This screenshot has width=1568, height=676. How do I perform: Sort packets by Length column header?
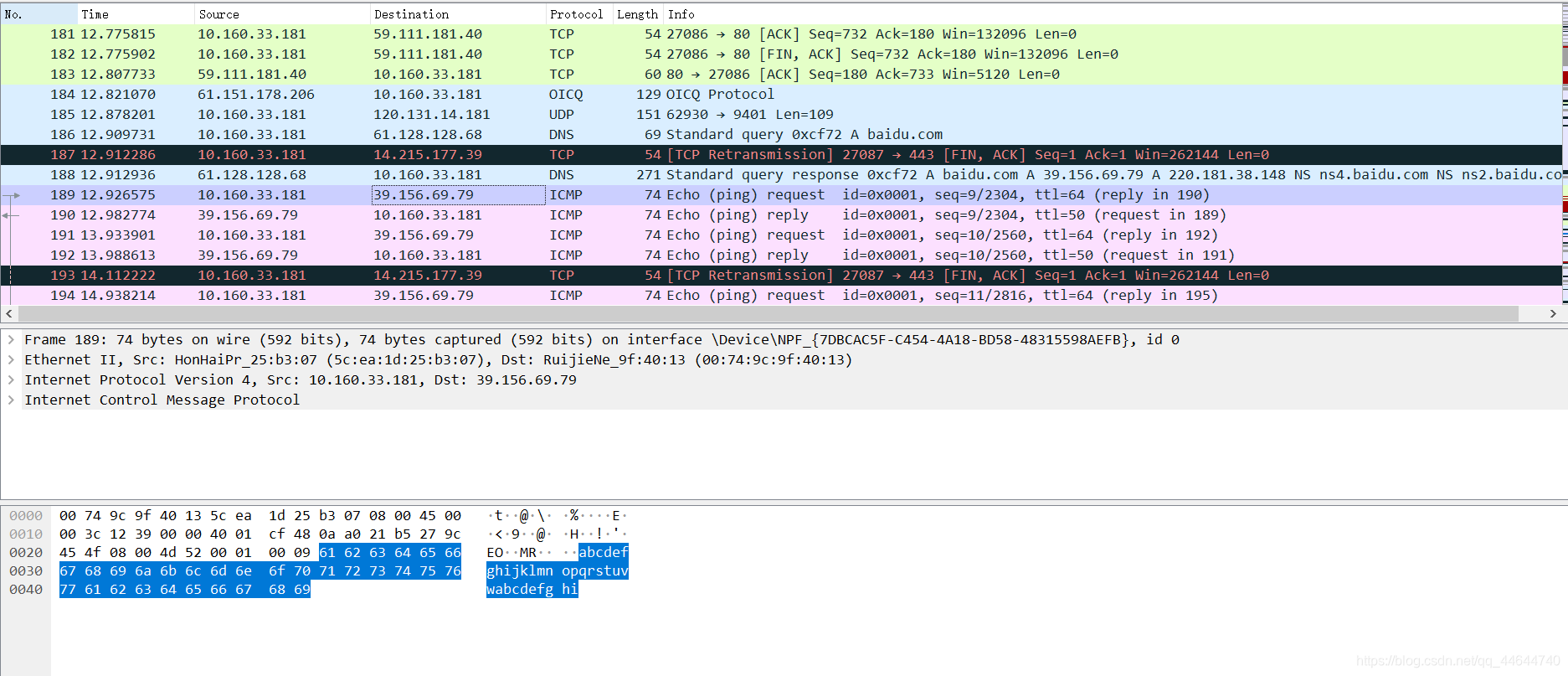[638, 14]
